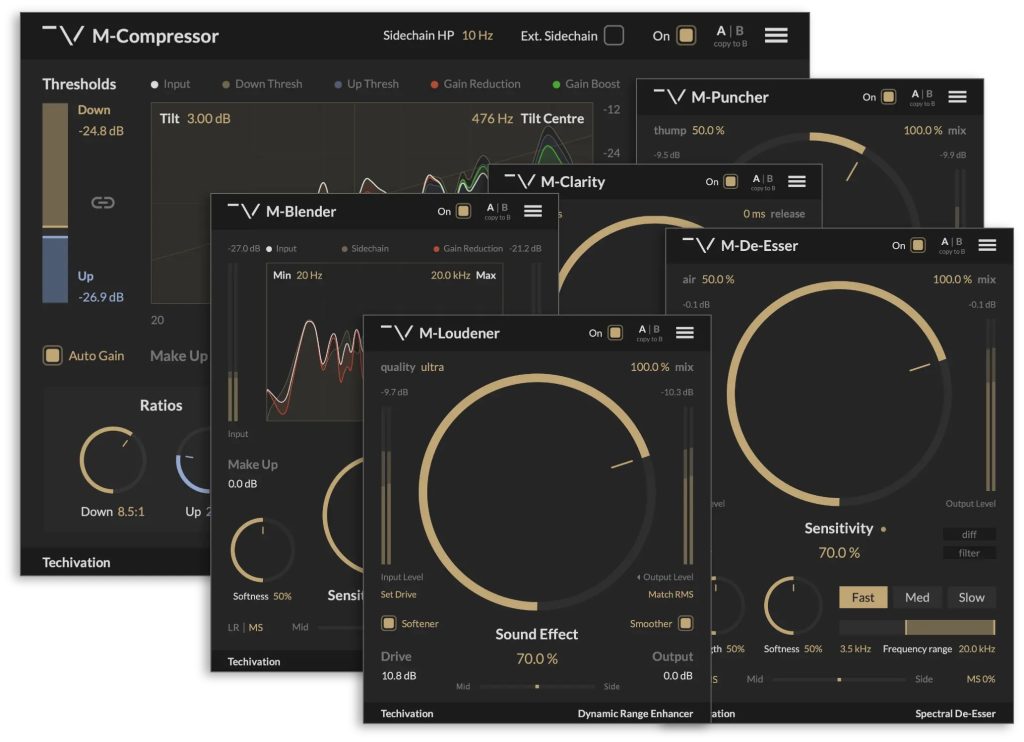This screenshot has width=1024, height=742.
Task: Change the quality ultra setting
Action: pyautogui.click(x=432, y=367)
